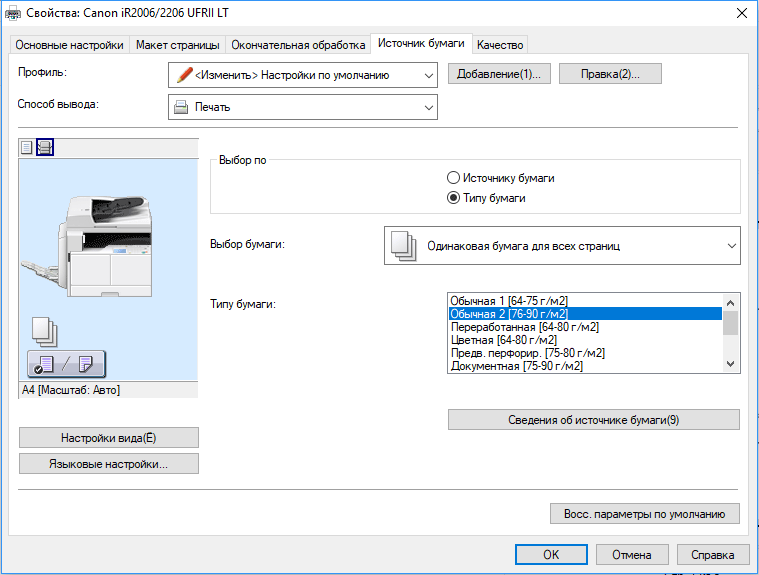The height and width of the screenshot is (575, 759).
Task: Click the printer image preview
Action: 88,246
